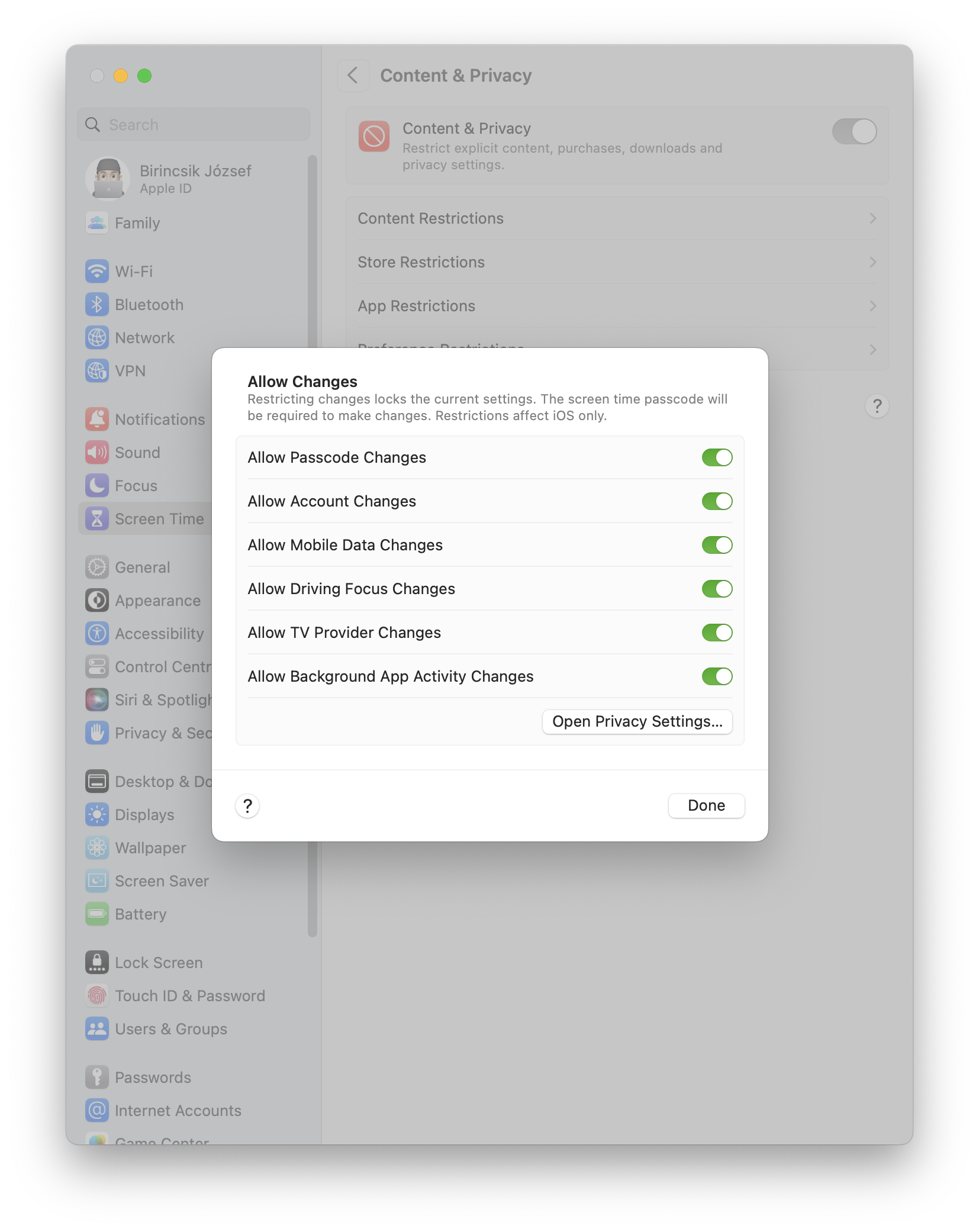Image resolution: width=979 pixels, height=1232 pixels.
Task: Switch off Allow Driving Focus Changes
Action: pyautogui.click(x=717, y=589)
